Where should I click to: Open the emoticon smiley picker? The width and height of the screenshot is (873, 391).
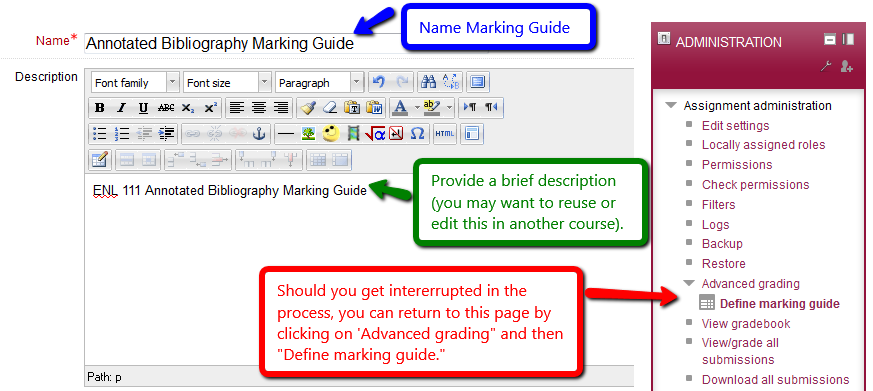click(331, 134)
